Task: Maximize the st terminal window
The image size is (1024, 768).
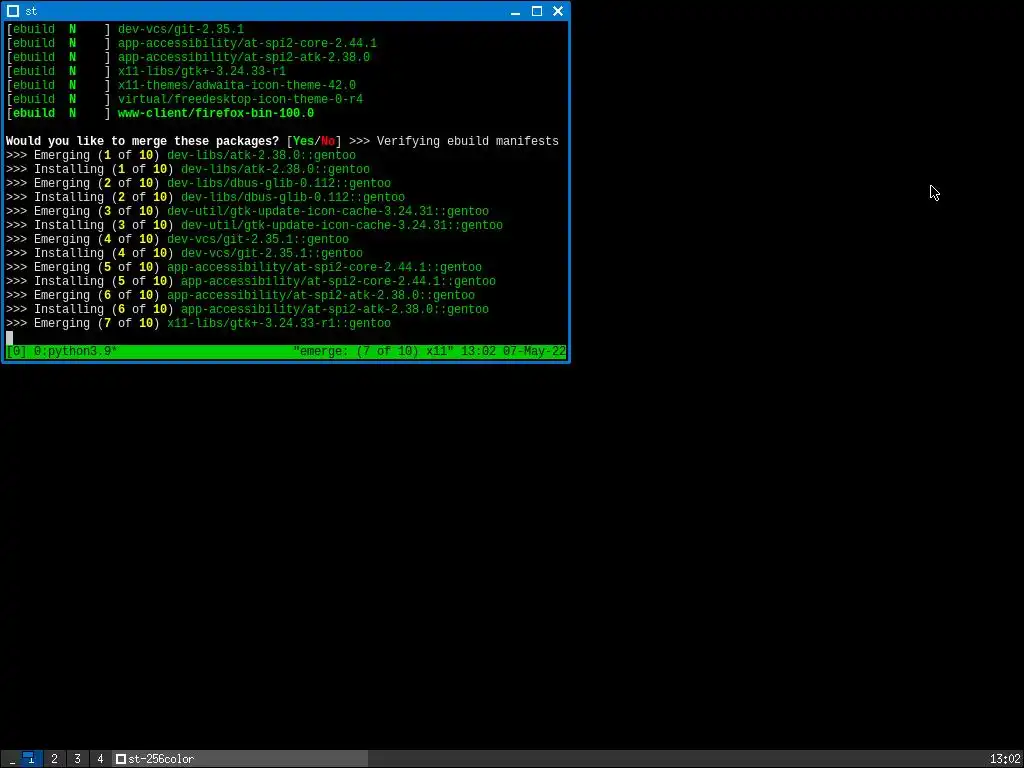Action: tap(537, 11)
